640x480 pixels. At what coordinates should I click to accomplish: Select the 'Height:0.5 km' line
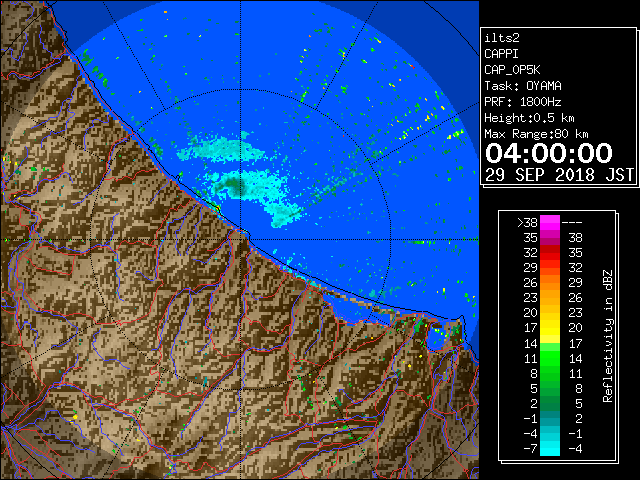pyautogui.click(x=529, y=118)
